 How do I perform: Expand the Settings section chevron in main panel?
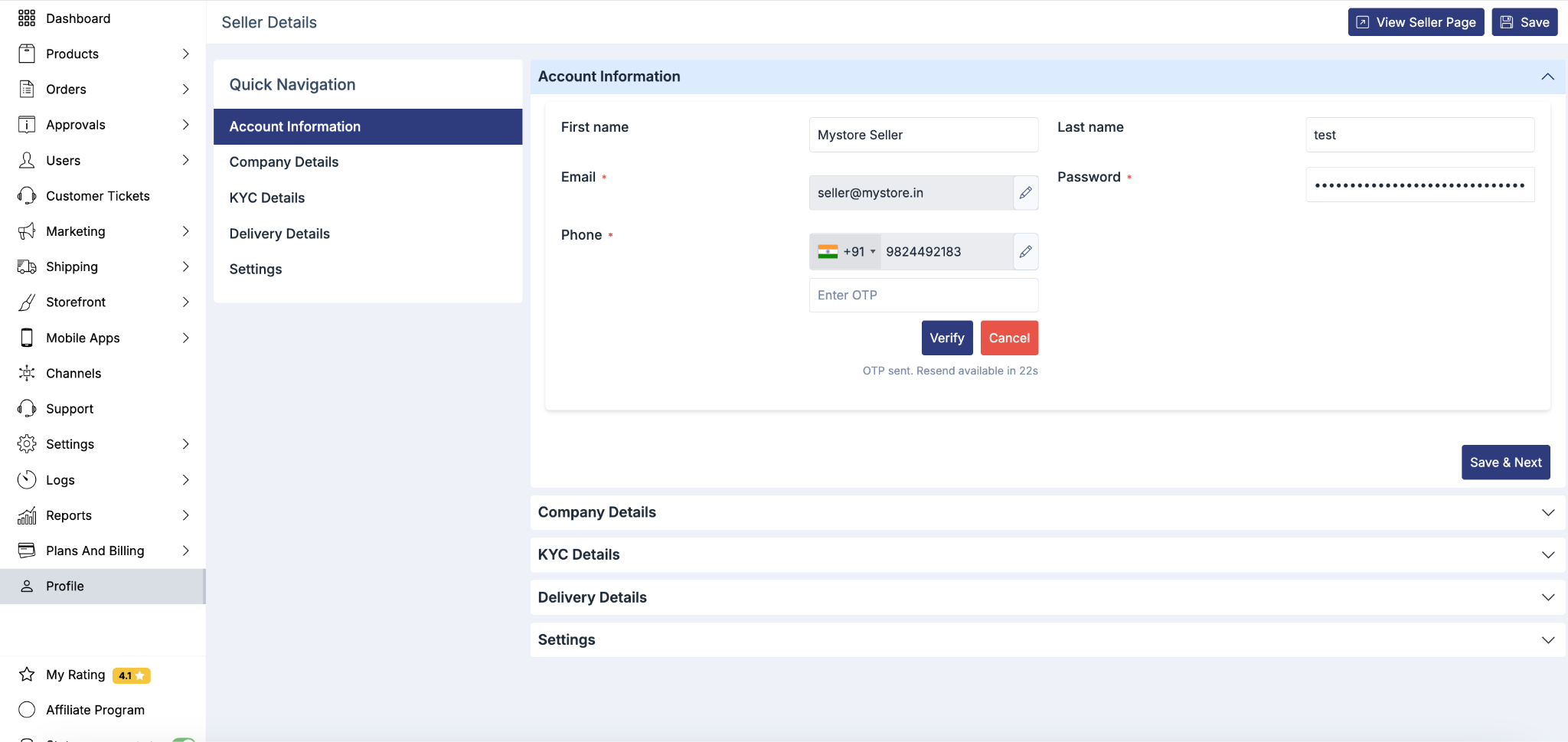(x=1547, y=640)
